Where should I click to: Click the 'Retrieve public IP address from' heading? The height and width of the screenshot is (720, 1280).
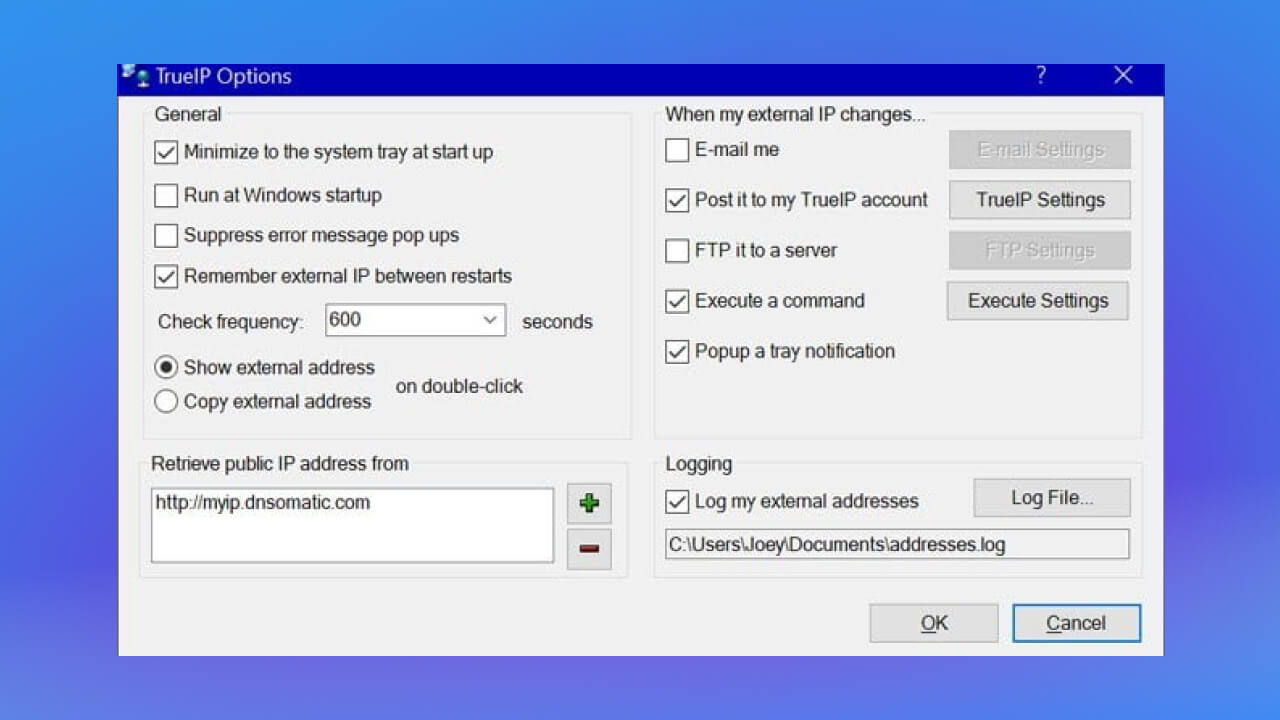[280, 463]
